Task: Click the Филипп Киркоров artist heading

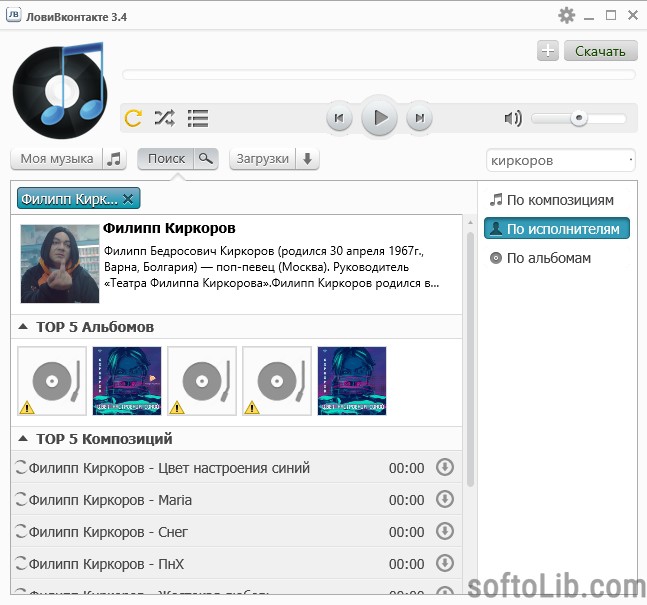Action: coord(169,228)
